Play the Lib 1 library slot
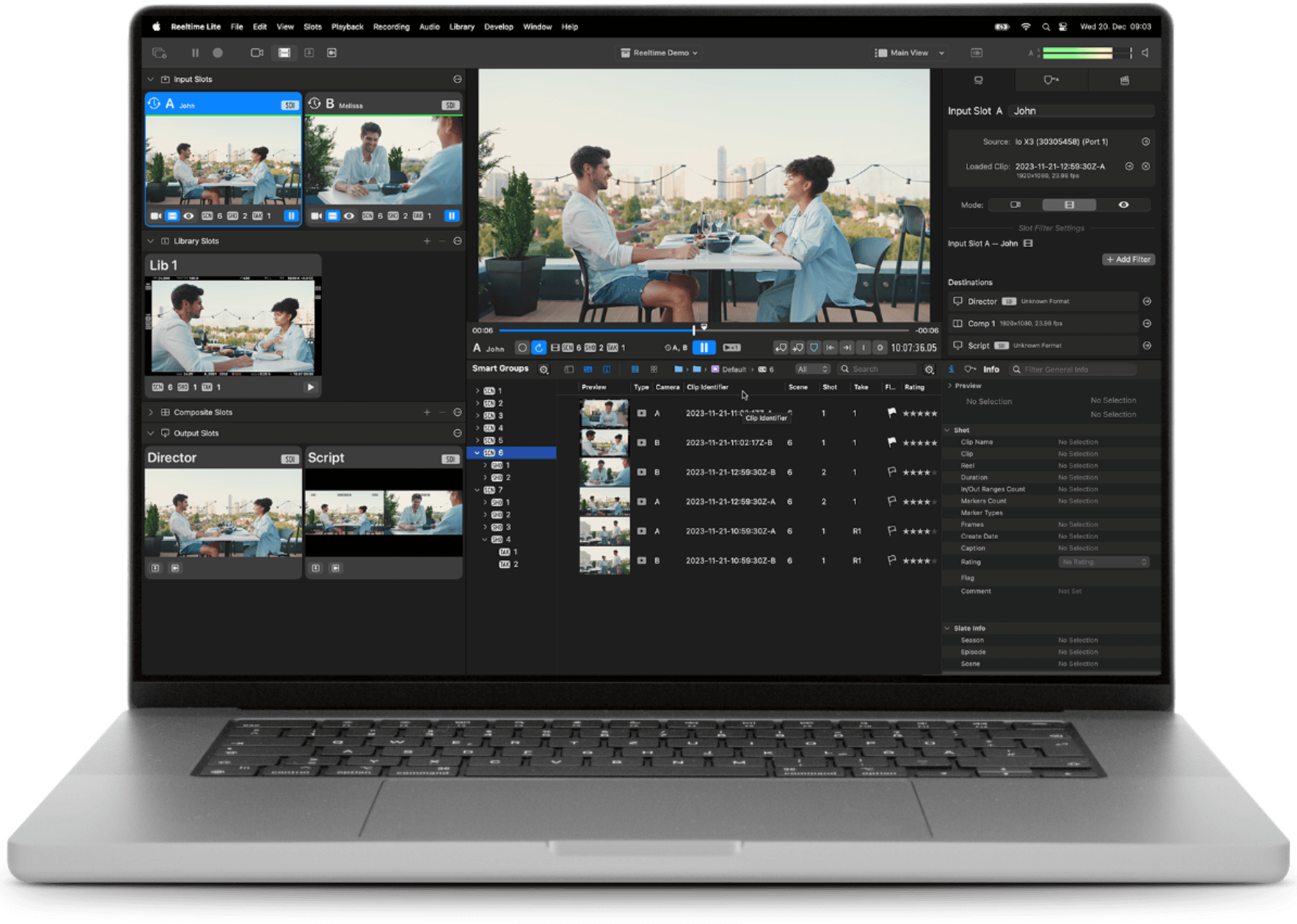This screenshot has width=1297, height=924. tap(311, 387)
